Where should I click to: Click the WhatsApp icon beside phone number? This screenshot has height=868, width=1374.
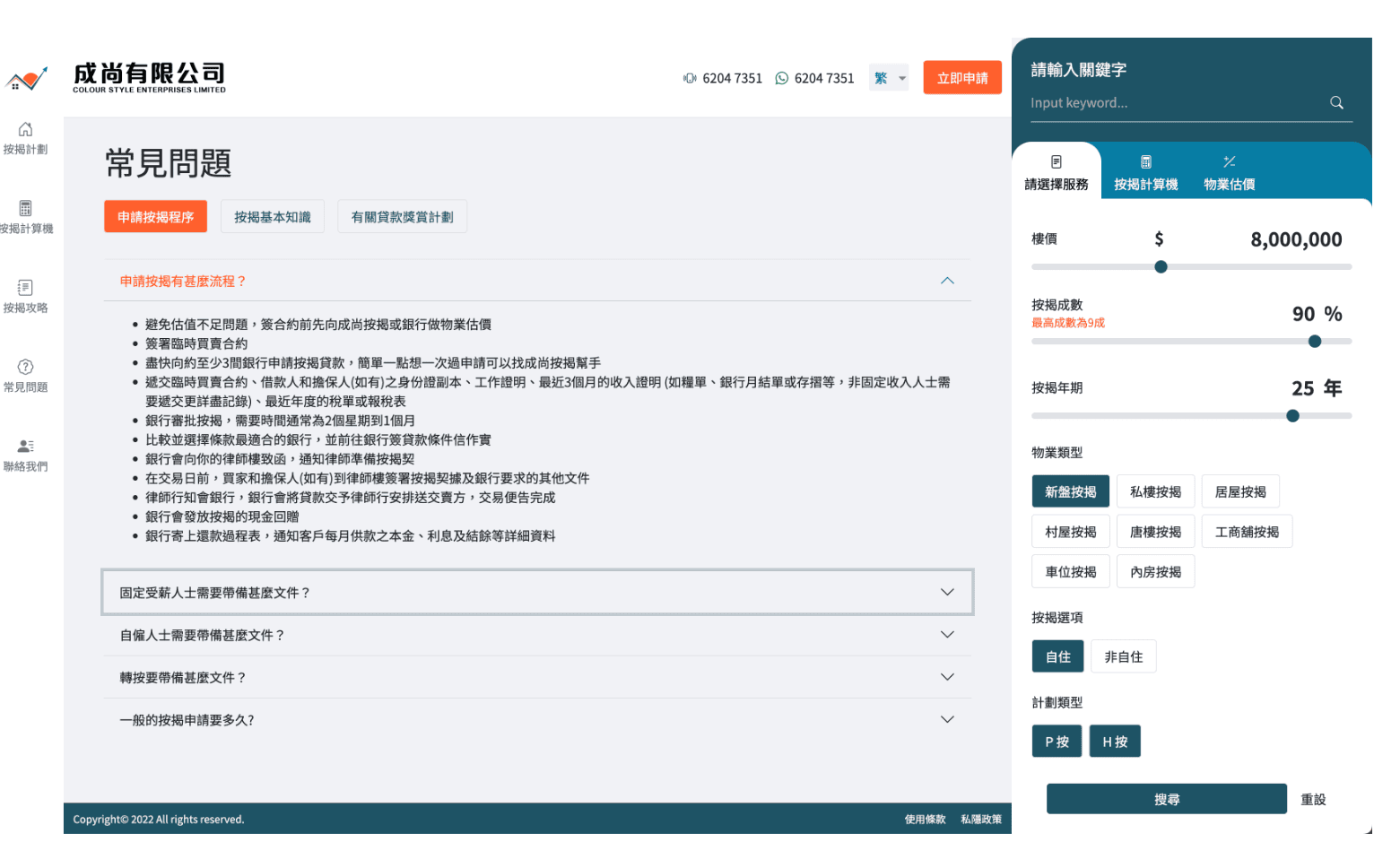(x=782, y=79)
